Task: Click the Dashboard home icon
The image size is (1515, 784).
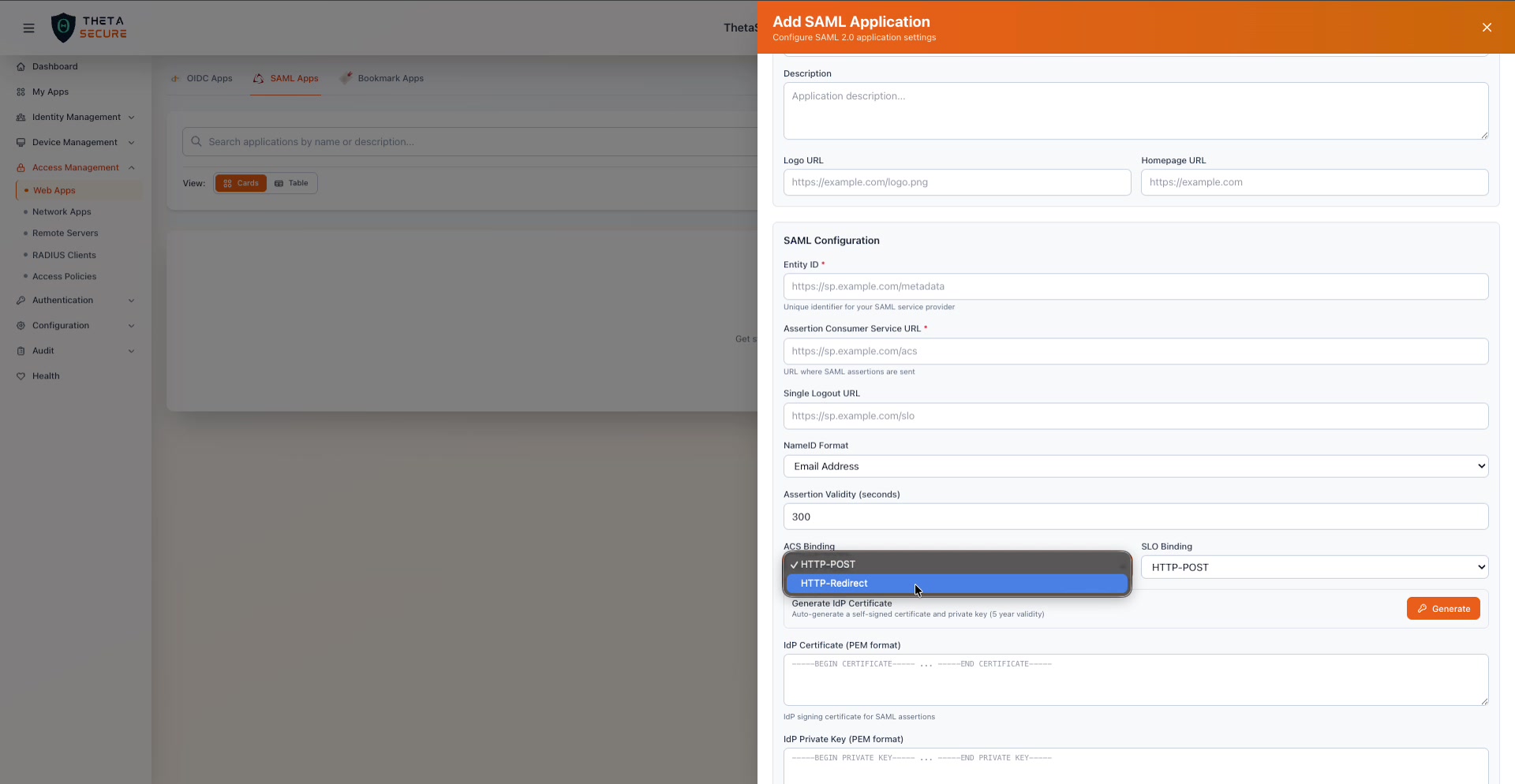Action: [x=21, y=67]
